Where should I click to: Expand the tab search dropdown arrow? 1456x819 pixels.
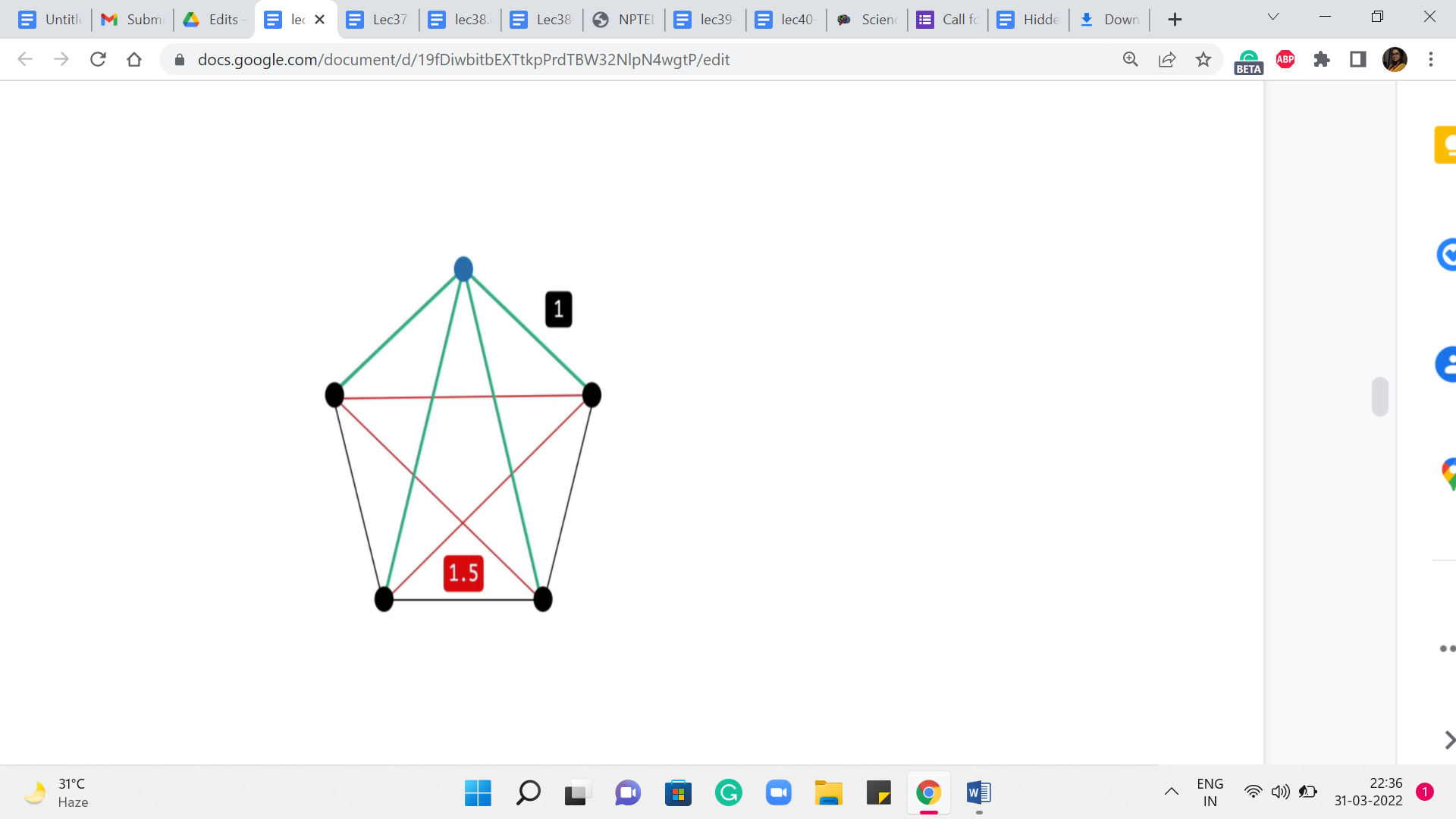pos(1273,17)
